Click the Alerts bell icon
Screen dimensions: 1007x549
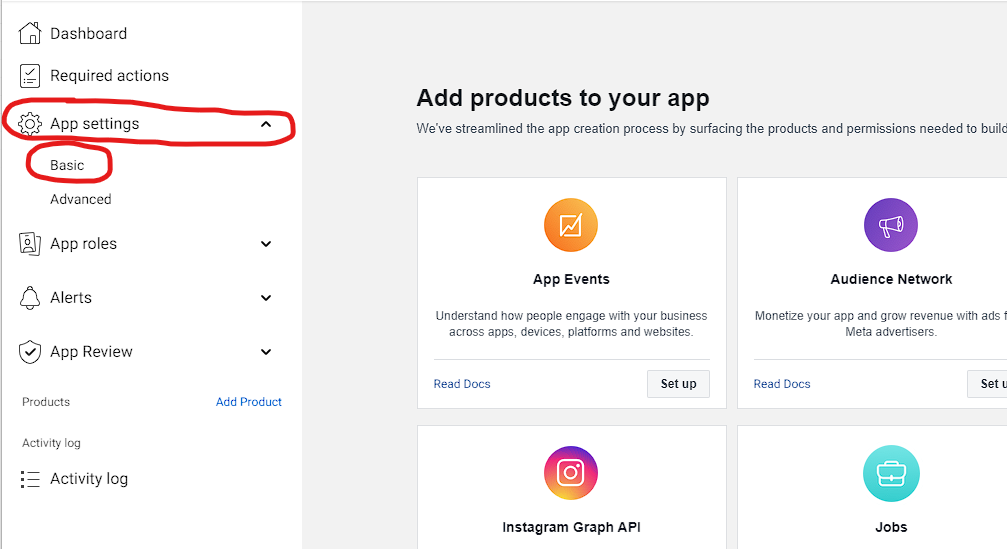pos(30,298)
